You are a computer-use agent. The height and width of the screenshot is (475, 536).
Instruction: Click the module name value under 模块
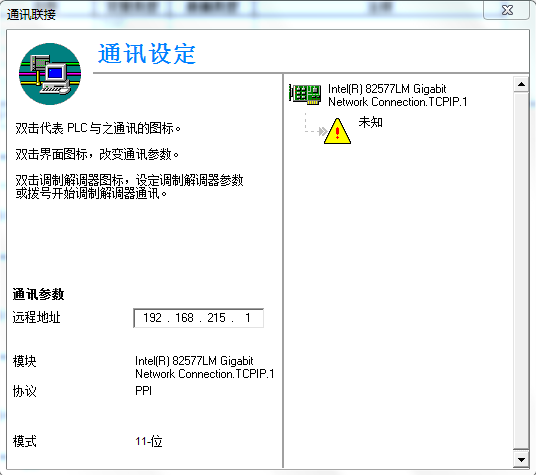pyautogui.click(x=204, y=367)
